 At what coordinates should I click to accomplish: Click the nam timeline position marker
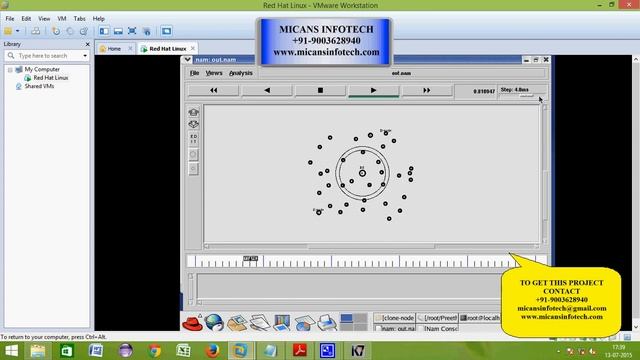pyautogui.click(x=251, y=258)
